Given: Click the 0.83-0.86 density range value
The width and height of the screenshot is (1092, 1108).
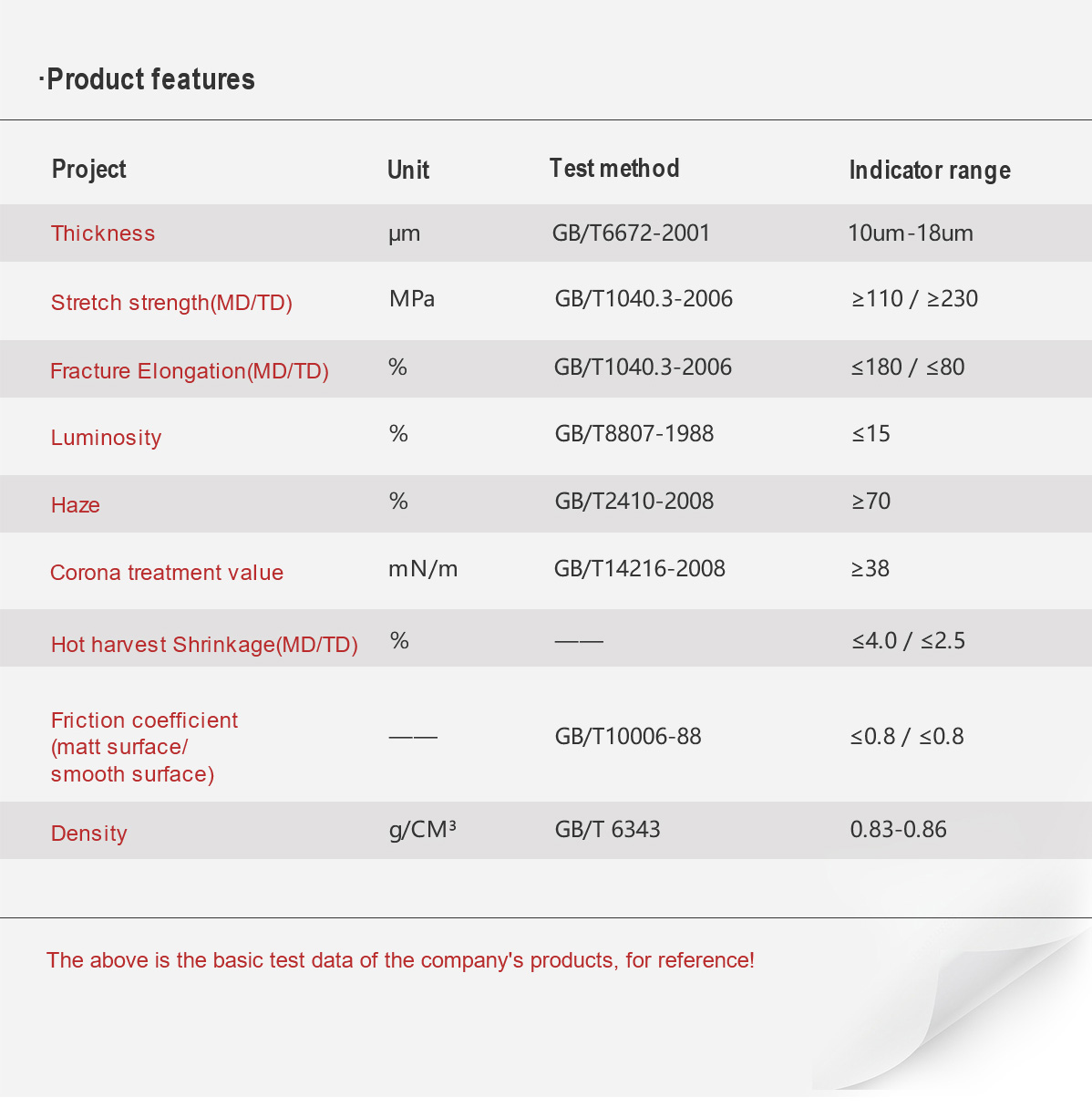Looking at the screenshot, I should point(898,829).
